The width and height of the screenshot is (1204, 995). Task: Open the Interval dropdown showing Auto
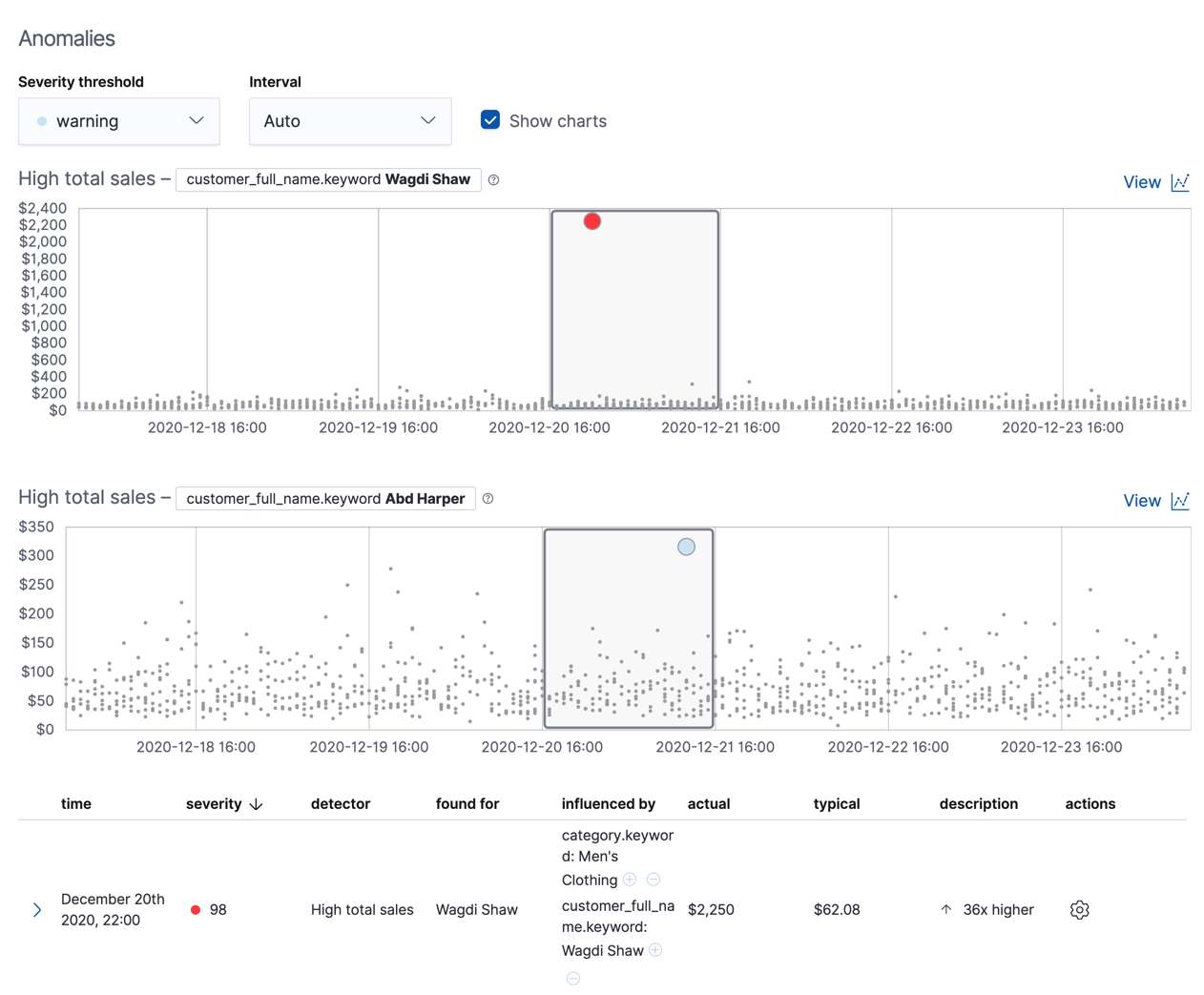click(x=350, y=121)
